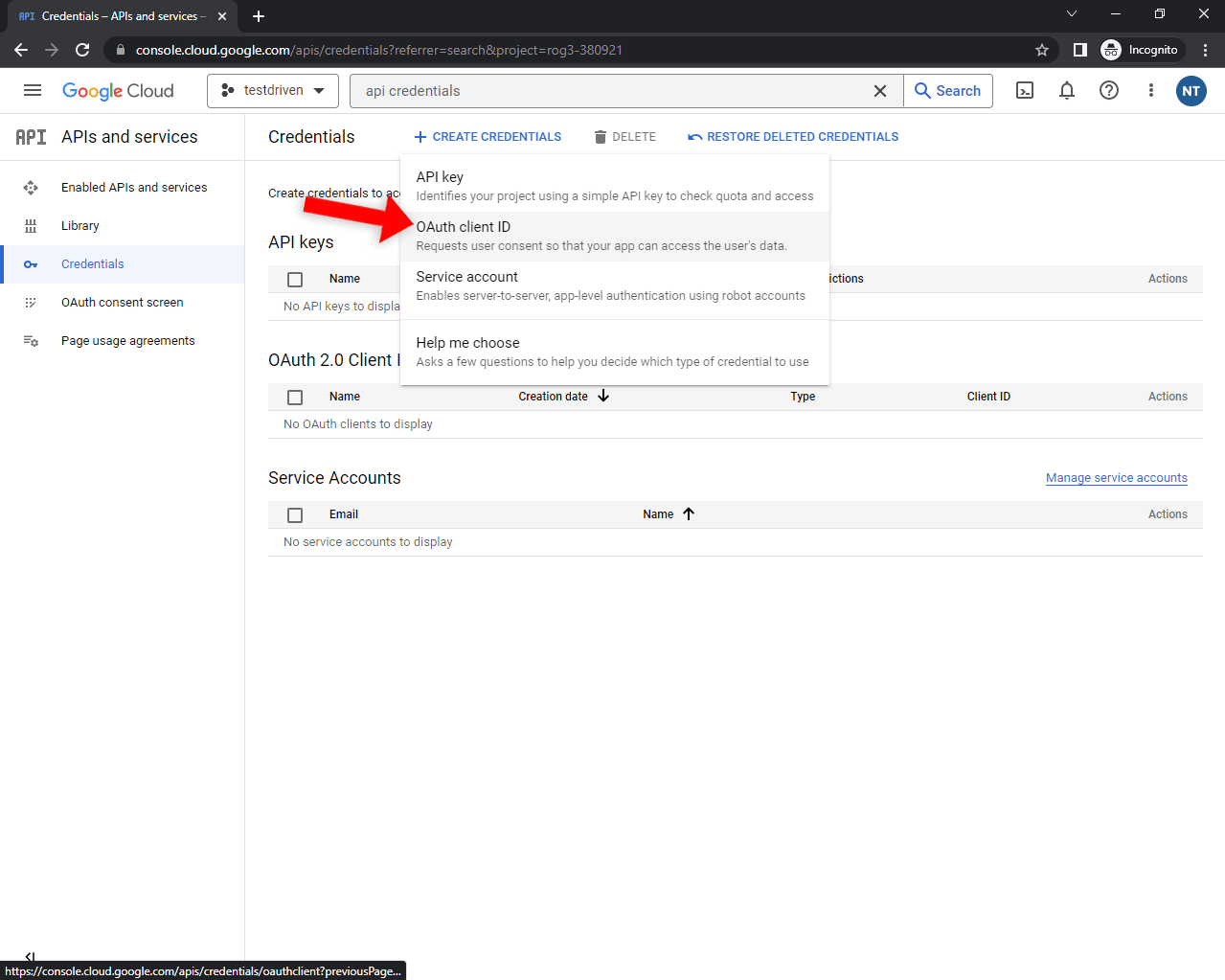
Task: Sort OAuth clients by Creation date
Action: (564, 397)
